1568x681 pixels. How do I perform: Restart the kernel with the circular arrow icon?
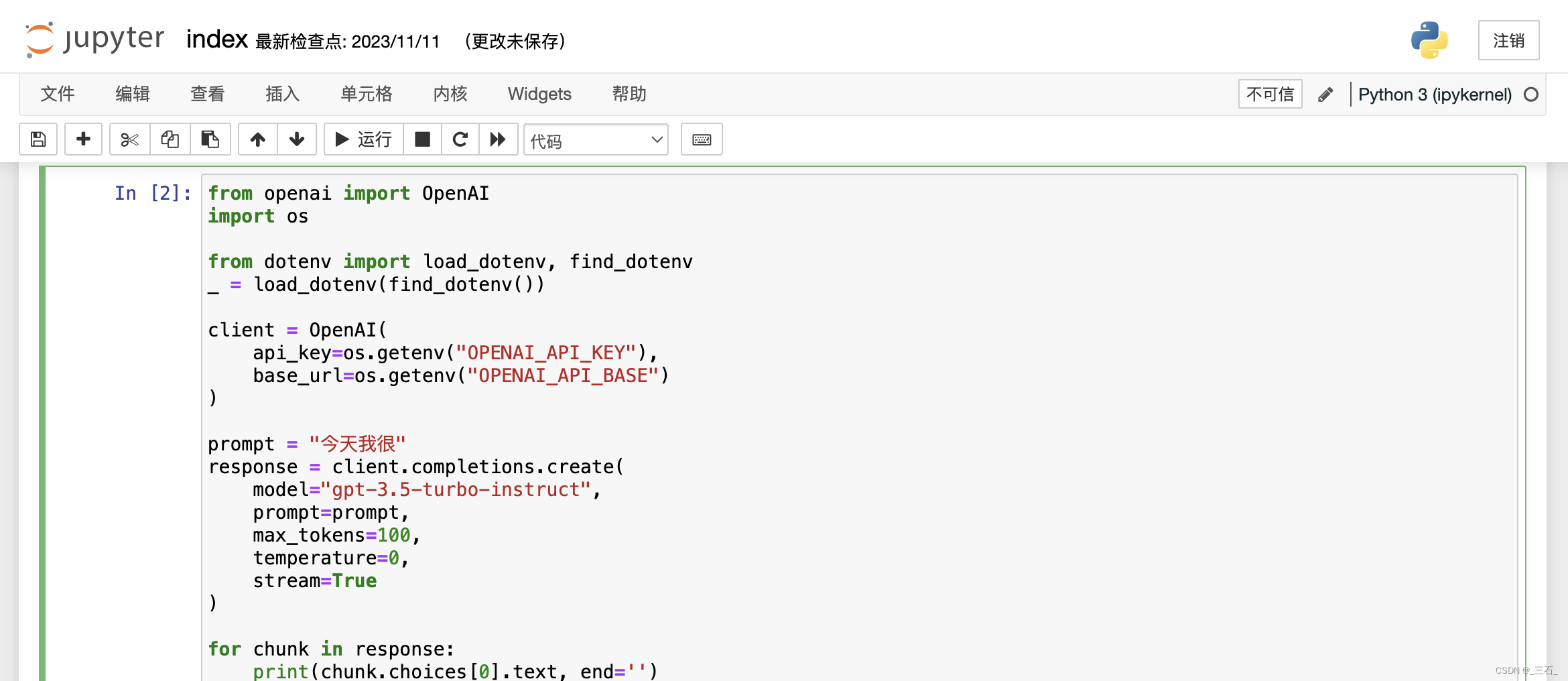pyautogui.click(x=460, y=139)
